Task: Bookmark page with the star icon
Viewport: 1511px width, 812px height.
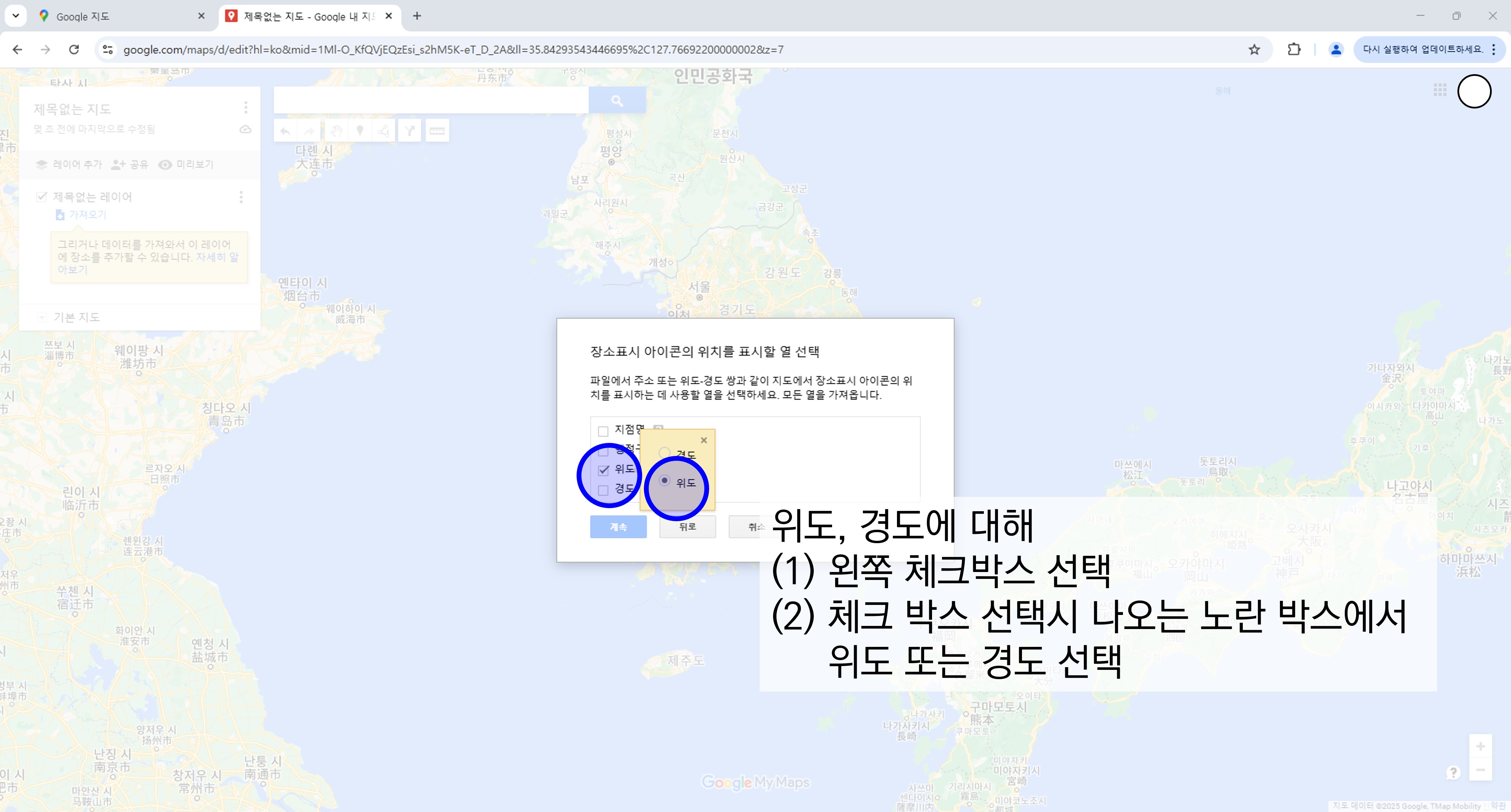Action: (1254, 50)
